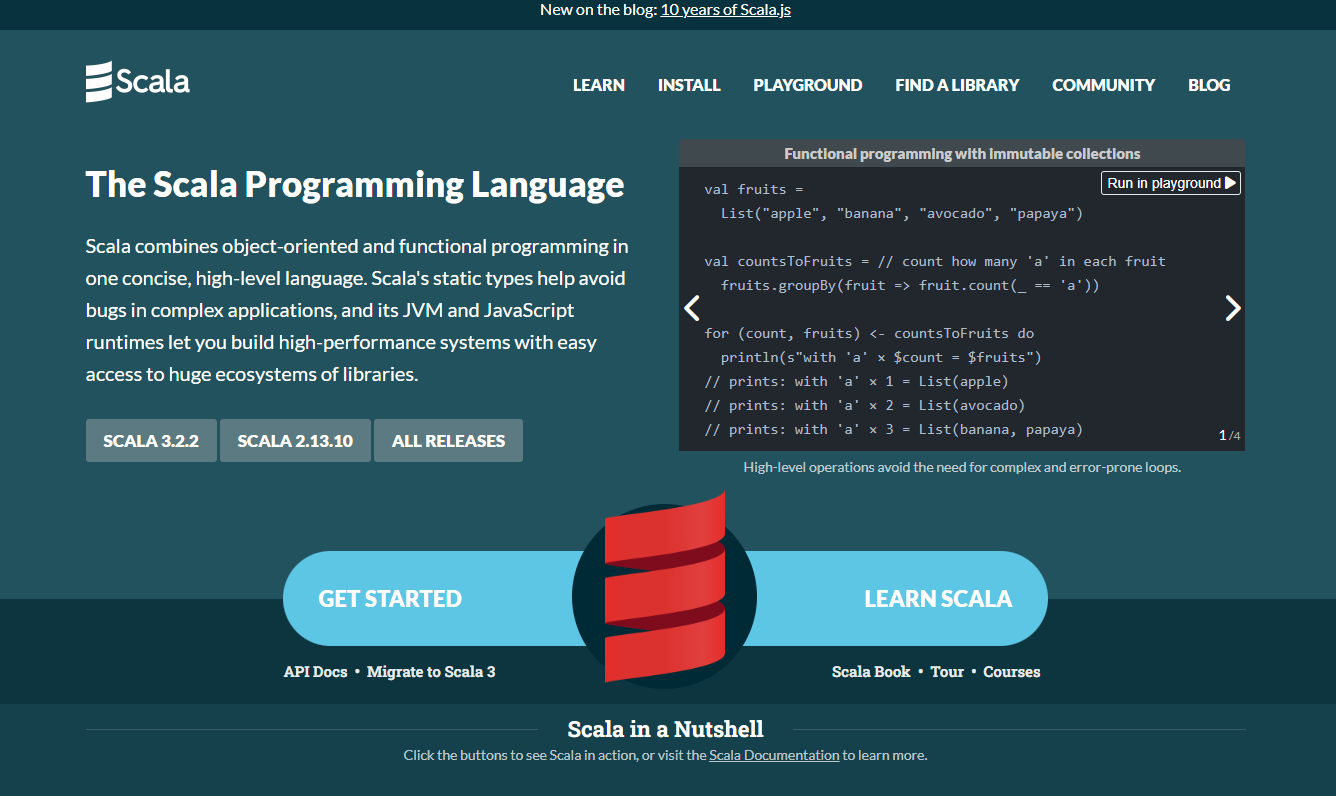Click the SCALA 3.2.2 release button

tap(151, 441)
